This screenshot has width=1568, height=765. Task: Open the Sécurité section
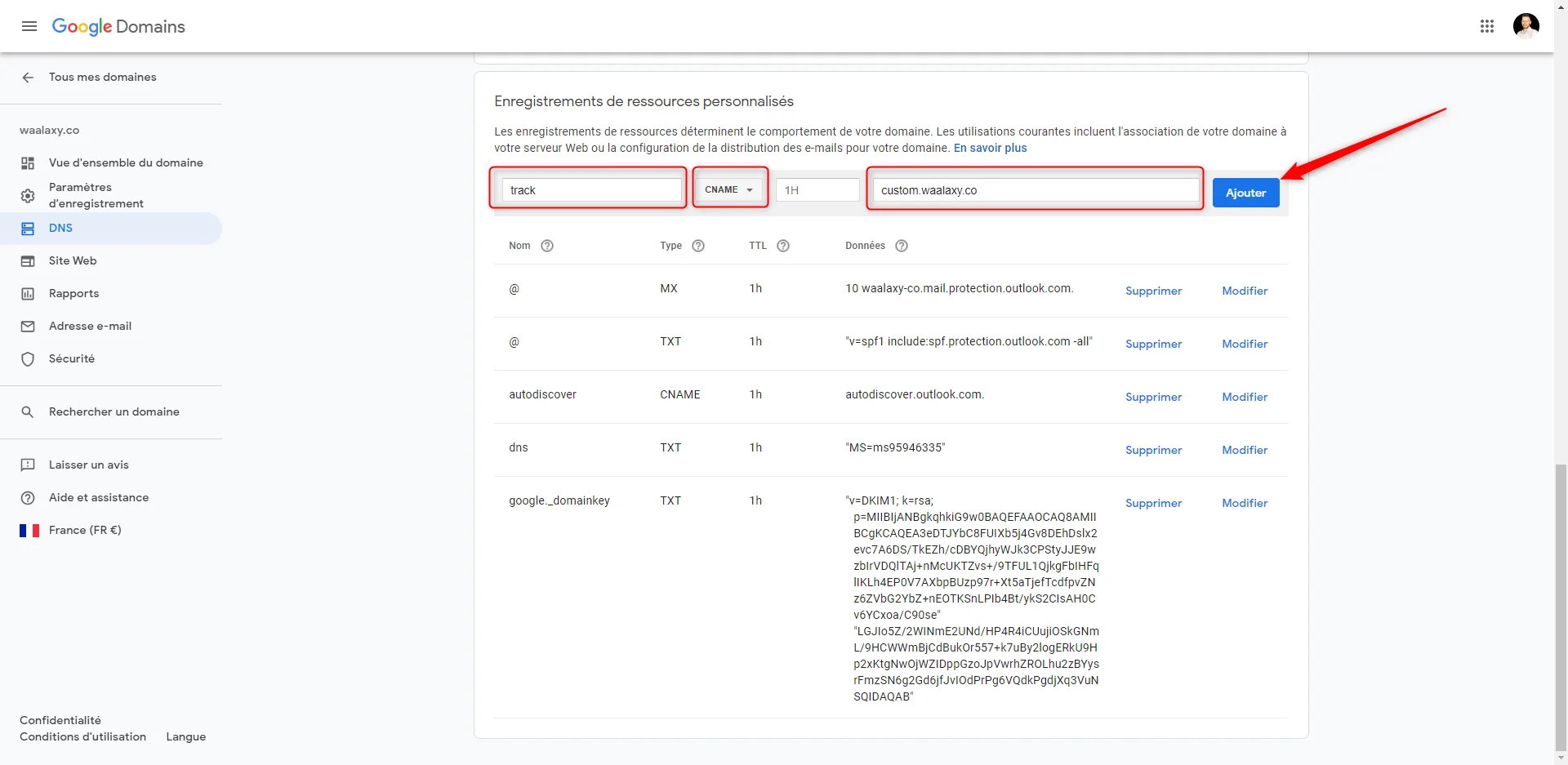[x=72, y=358]
